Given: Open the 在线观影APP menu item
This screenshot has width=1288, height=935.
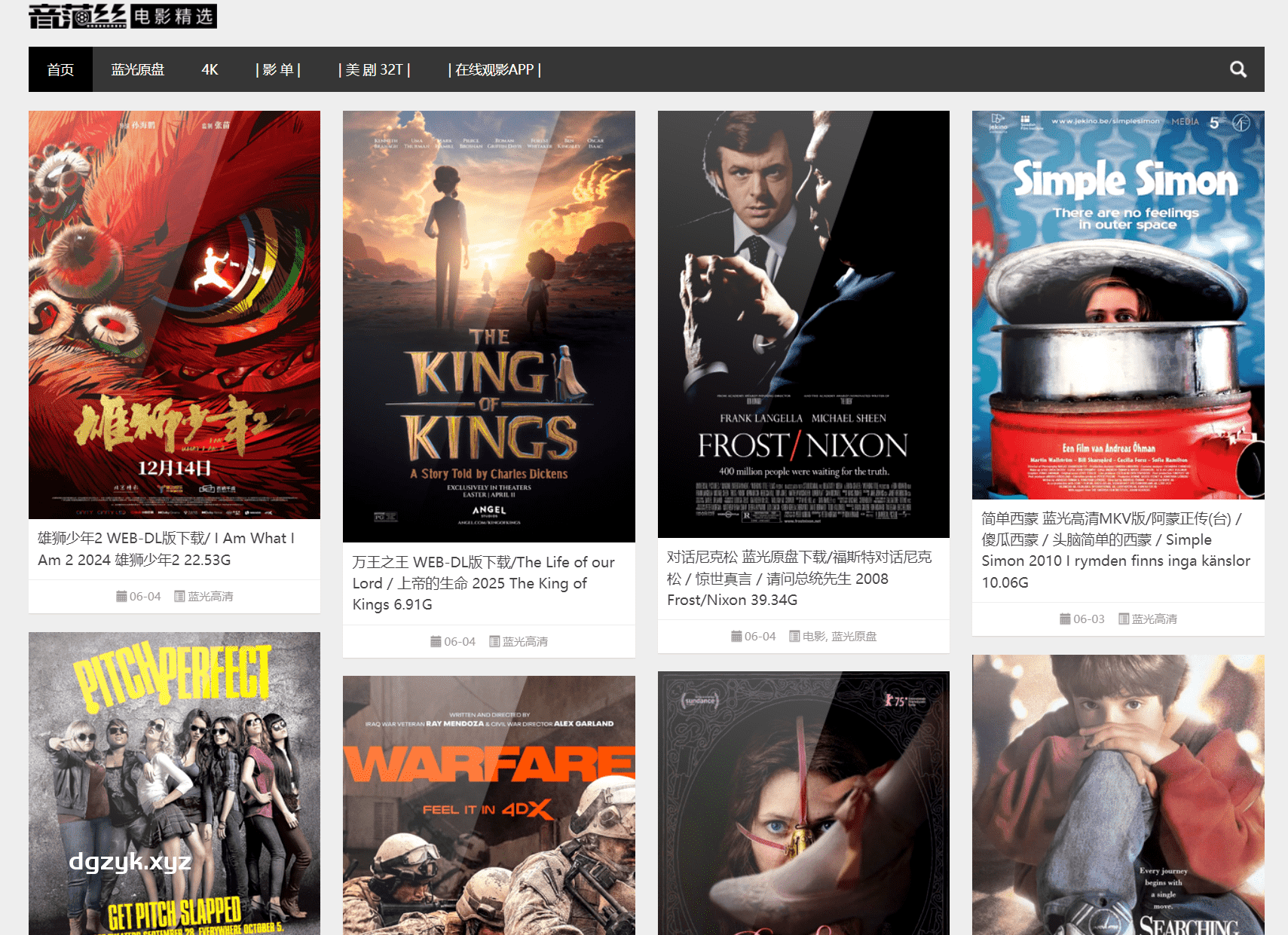Looking at the screenshot, I should [494, 69].
